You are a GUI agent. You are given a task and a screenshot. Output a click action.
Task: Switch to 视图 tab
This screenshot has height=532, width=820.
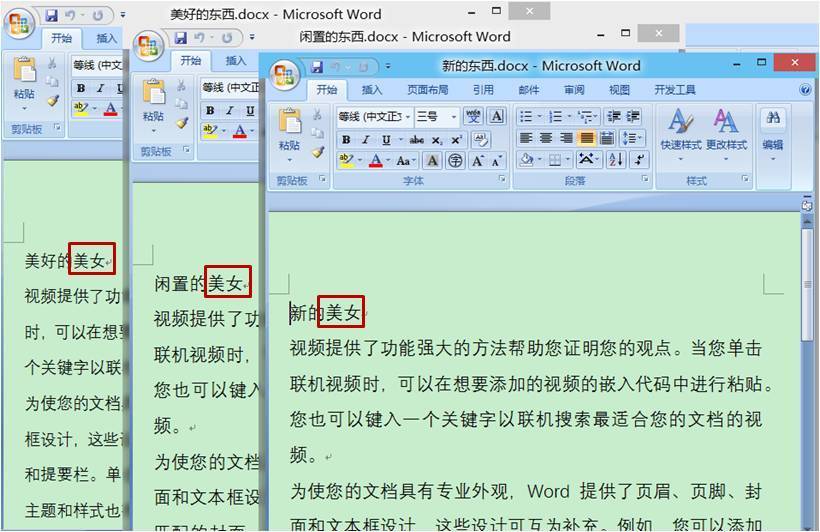tap(619, 90)
